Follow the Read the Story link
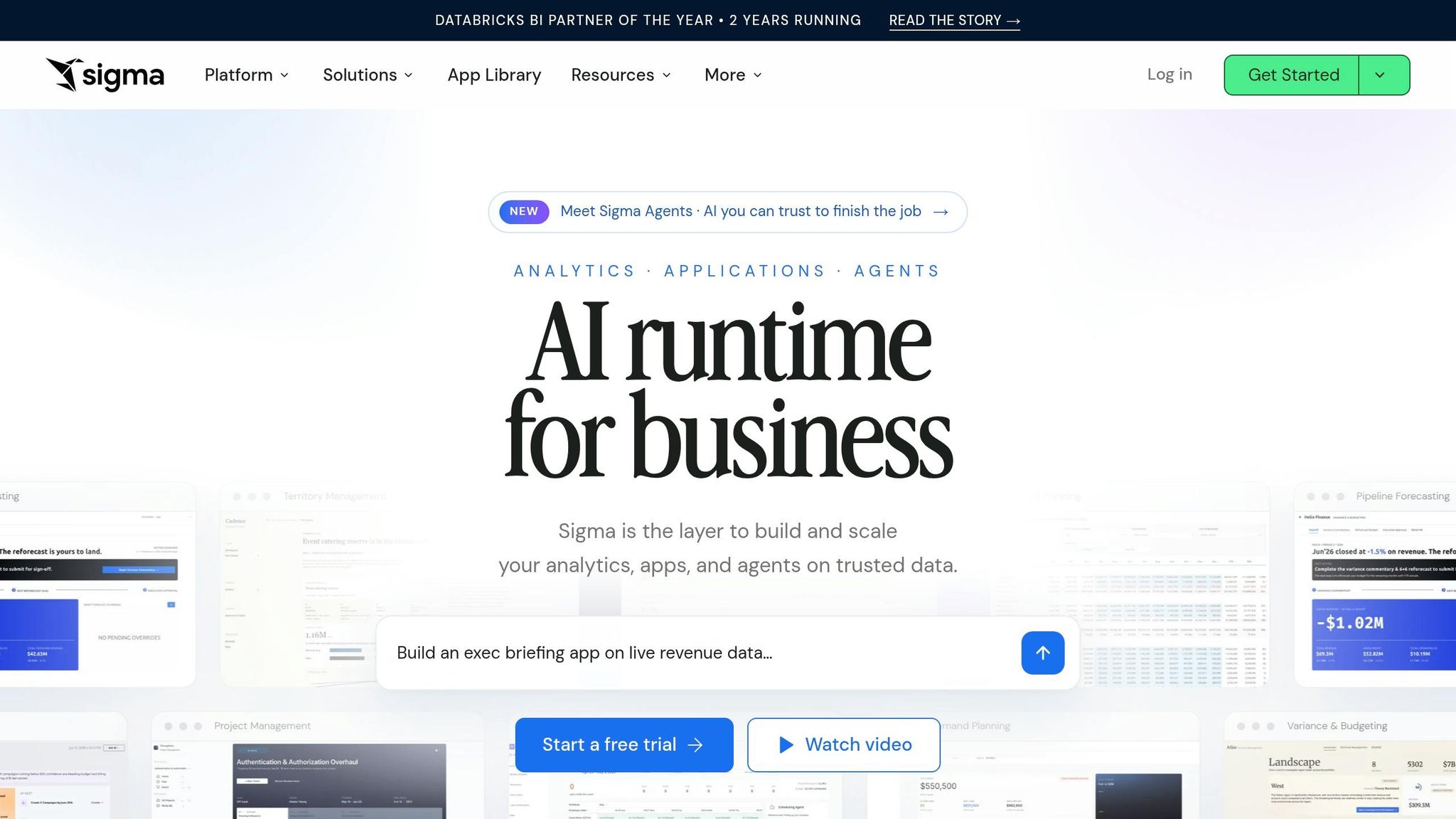This screenshot has width=1456, height=819. 954,21
